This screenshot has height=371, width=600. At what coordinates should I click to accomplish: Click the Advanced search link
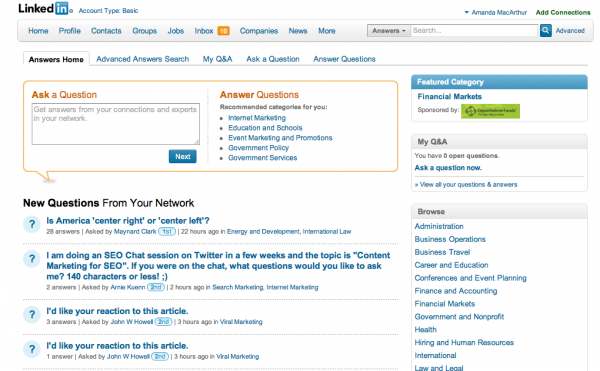pos(570,31)
